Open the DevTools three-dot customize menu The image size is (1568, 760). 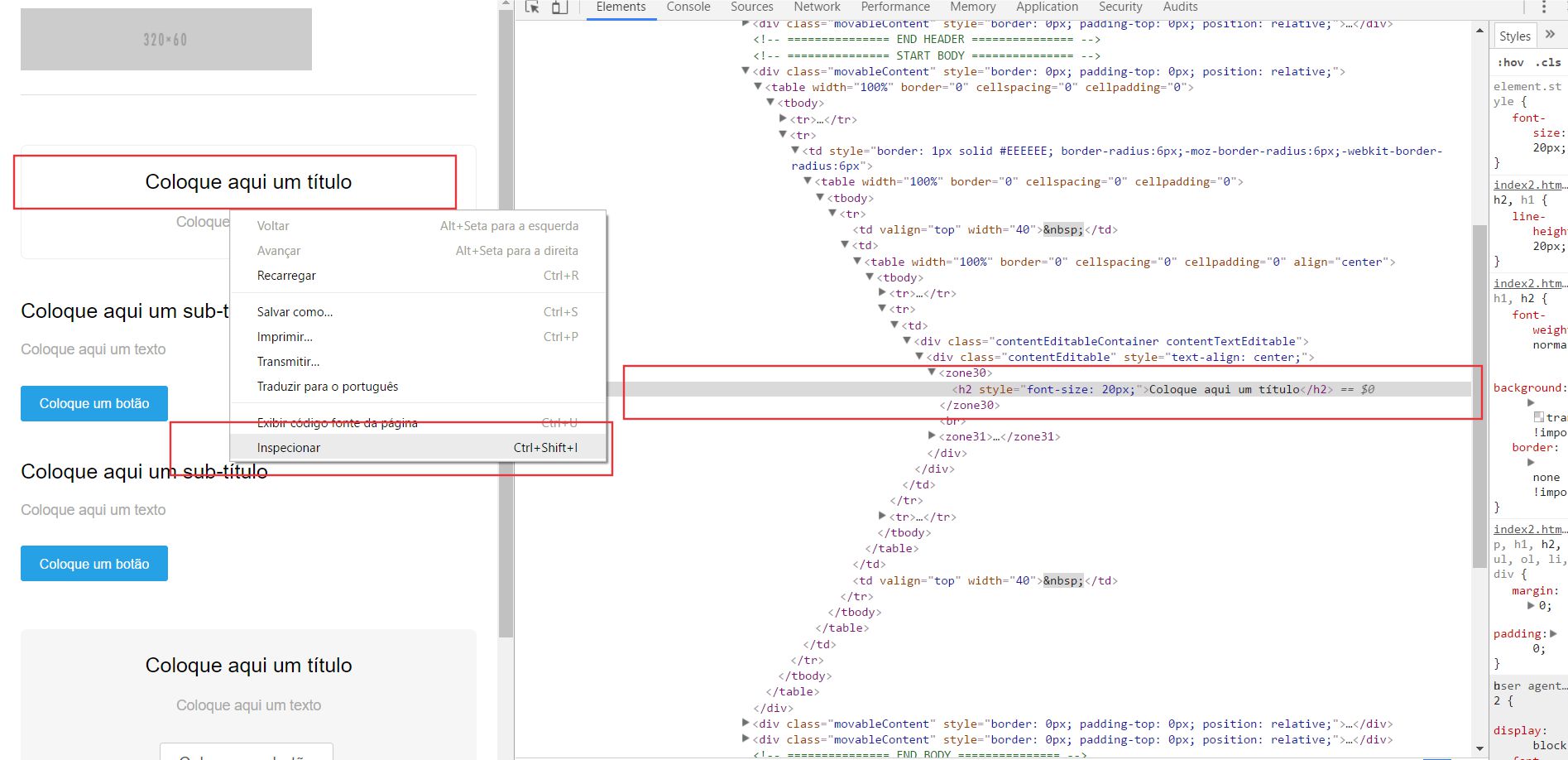click(1544, 7)
